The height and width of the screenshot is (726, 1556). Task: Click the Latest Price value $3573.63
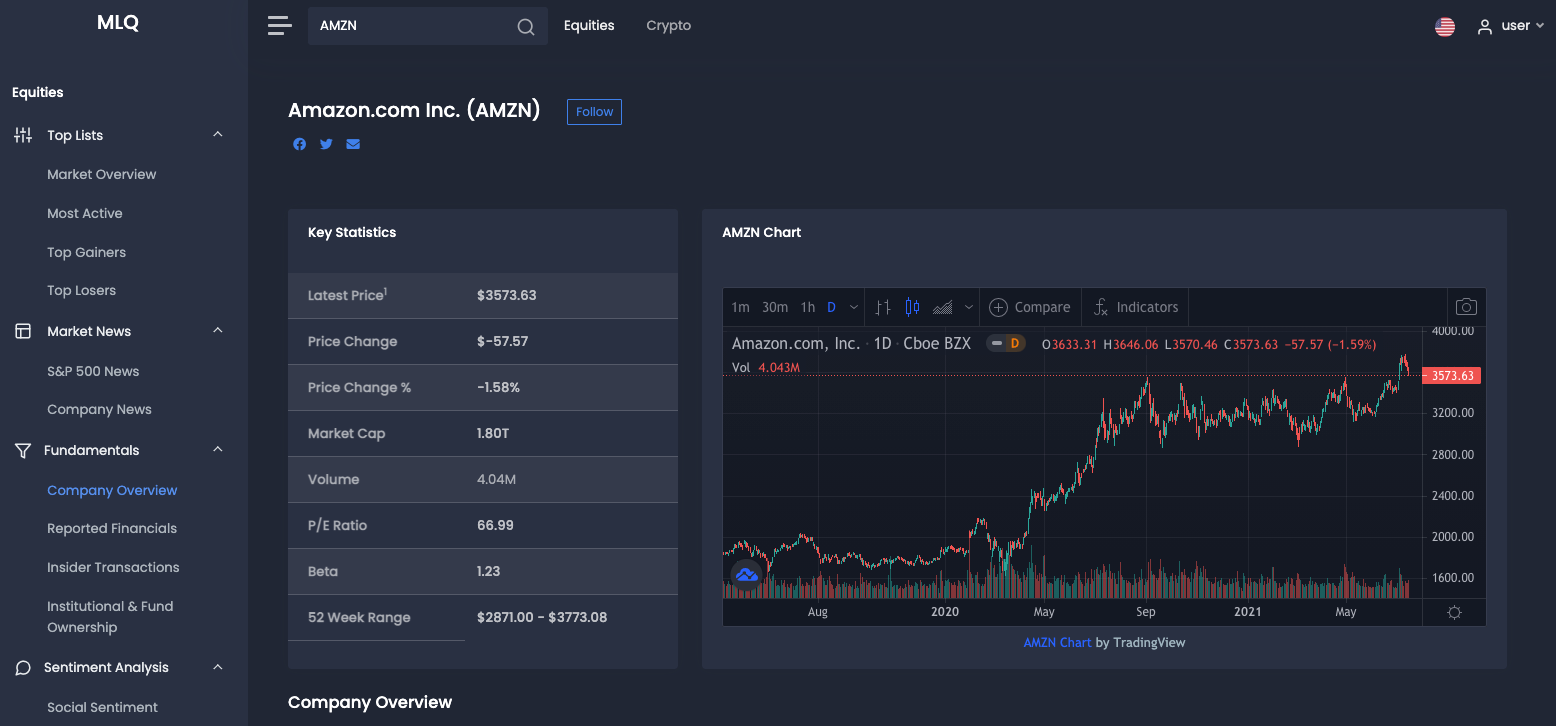507,296
